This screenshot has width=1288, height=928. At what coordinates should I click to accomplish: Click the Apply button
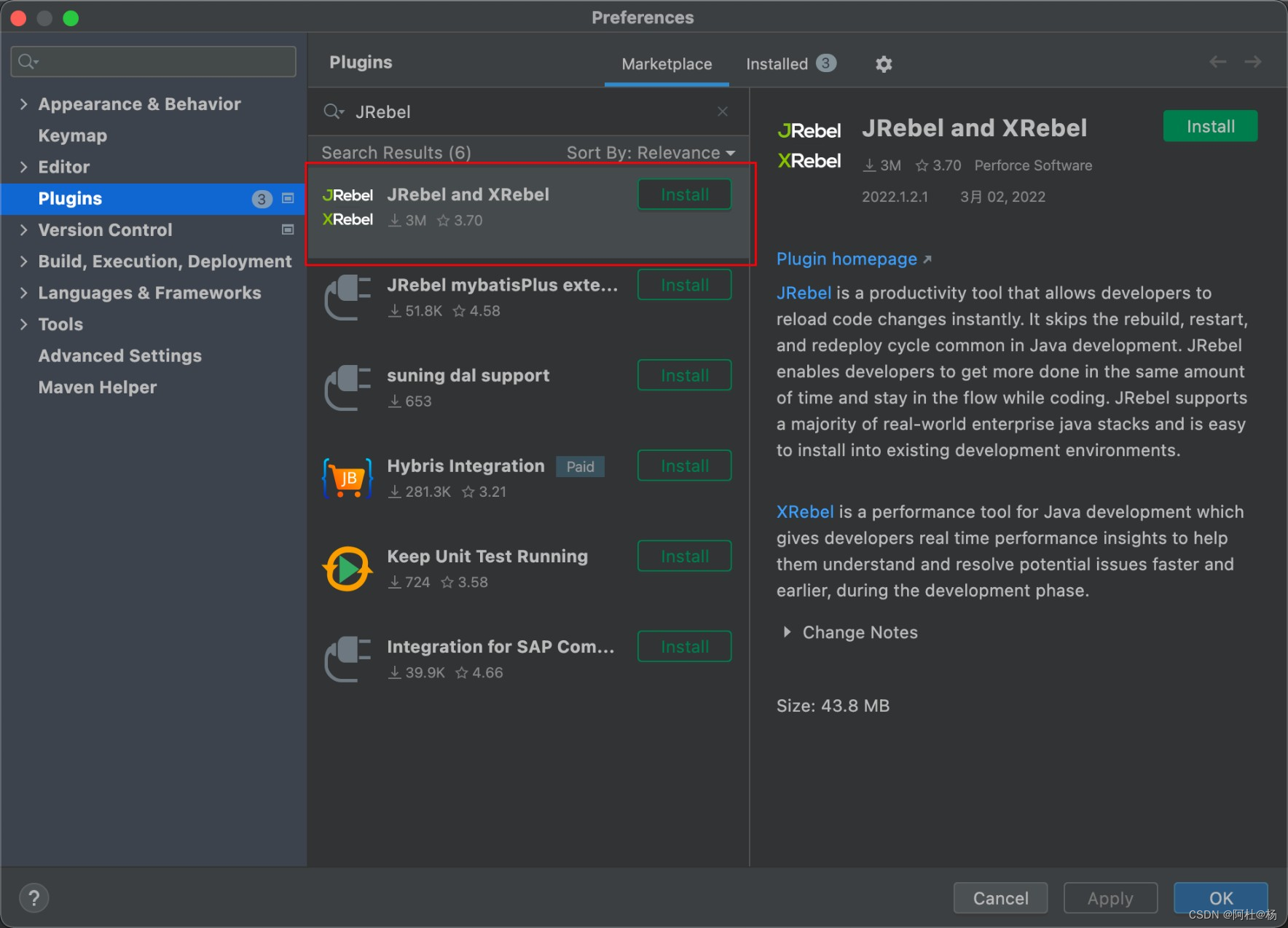(1110, 898)
